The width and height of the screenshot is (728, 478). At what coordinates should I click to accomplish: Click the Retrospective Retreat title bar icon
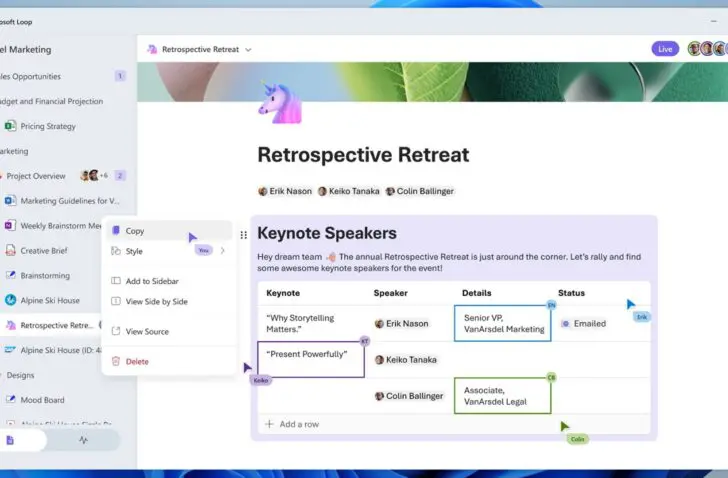pos(152,49)
